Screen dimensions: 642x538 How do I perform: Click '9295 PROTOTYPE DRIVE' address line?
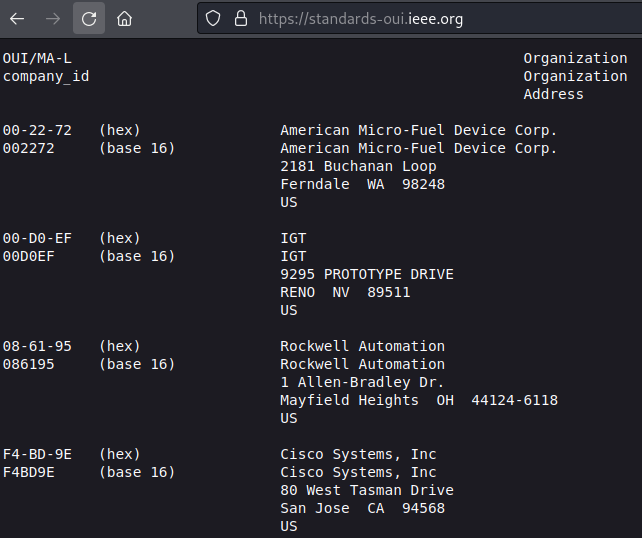click(367, 275)
